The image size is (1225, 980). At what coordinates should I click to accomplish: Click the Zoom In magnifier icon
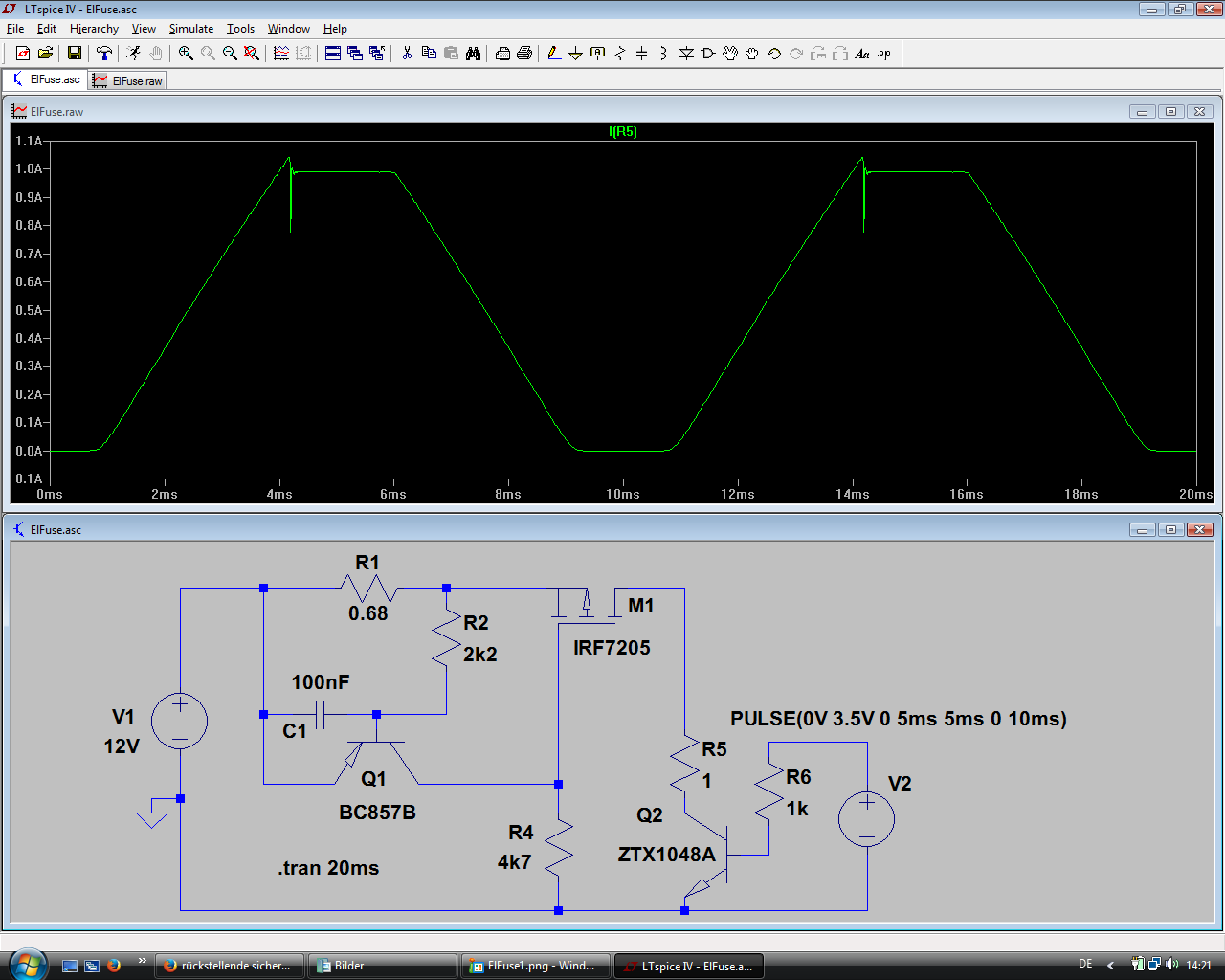click(x=186, y=54)
